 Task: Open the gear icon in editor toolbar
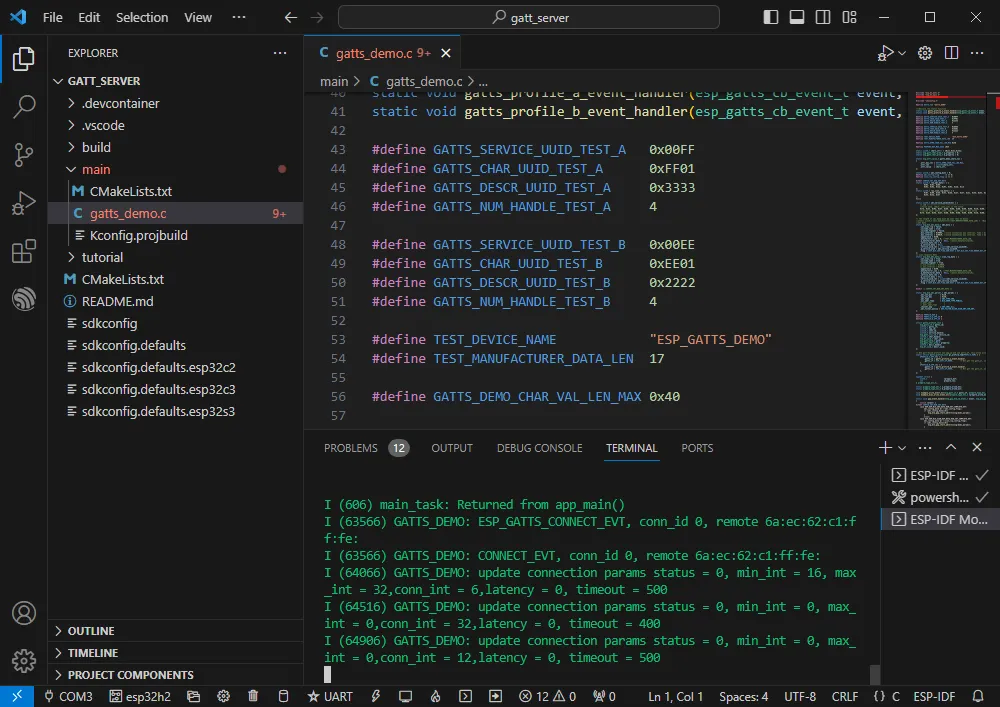click(x=925, y=53)
